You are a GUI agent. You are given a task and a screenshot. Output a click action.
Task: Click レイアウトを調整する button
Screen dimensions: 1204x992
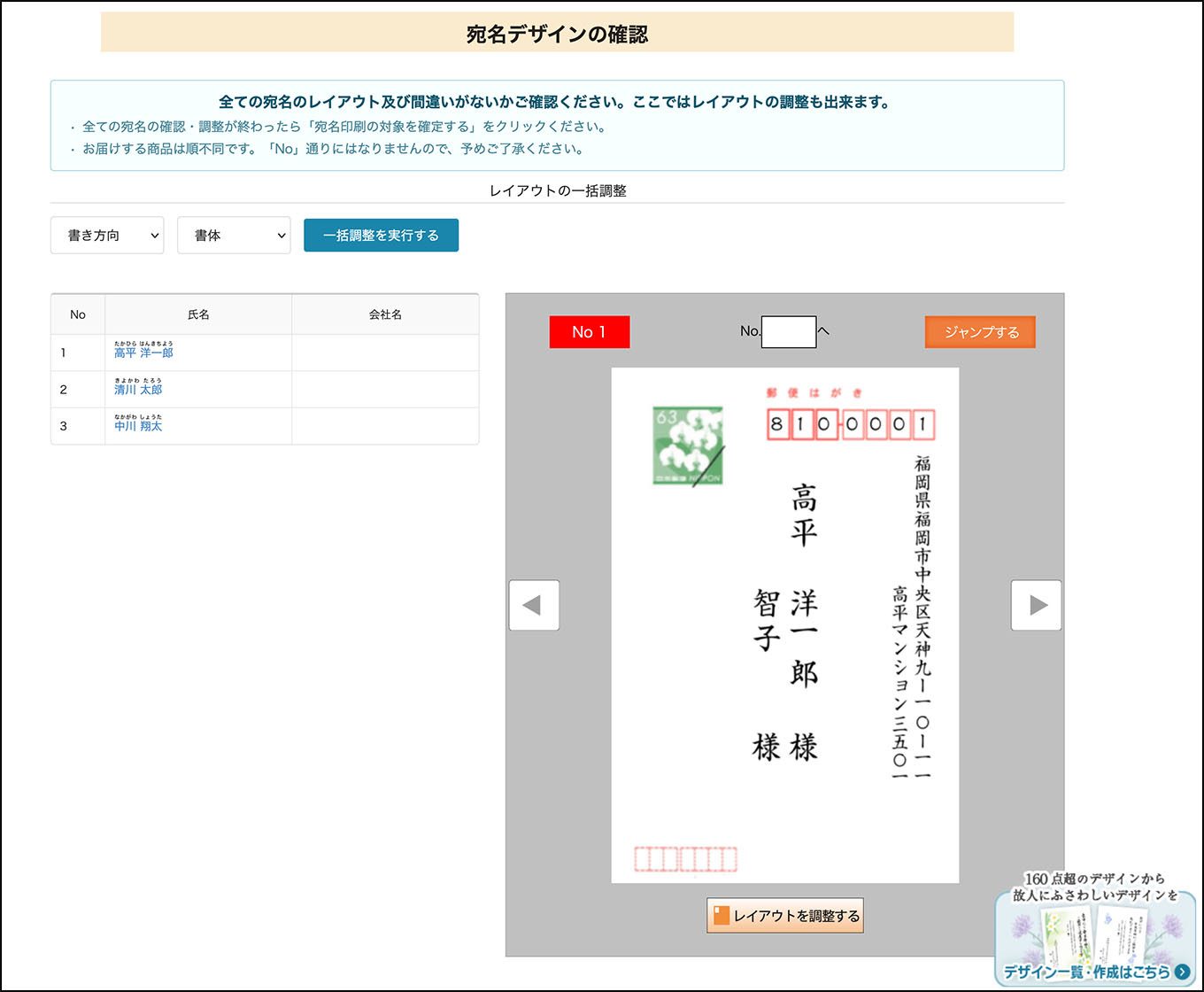[x=784, y=916]
